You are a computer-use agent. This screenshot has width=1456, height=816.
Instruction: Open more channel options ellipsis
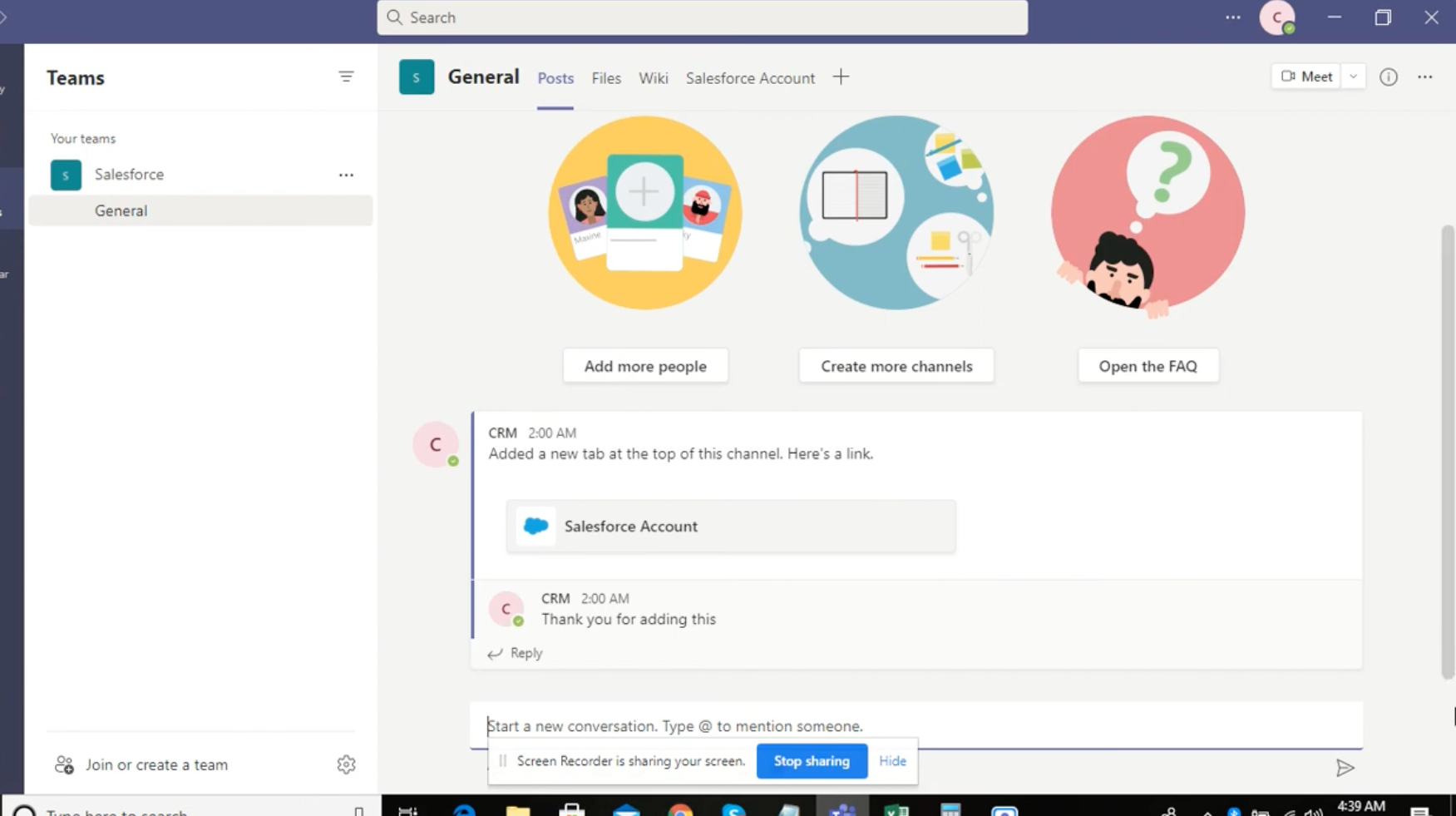click(1425, 77)
